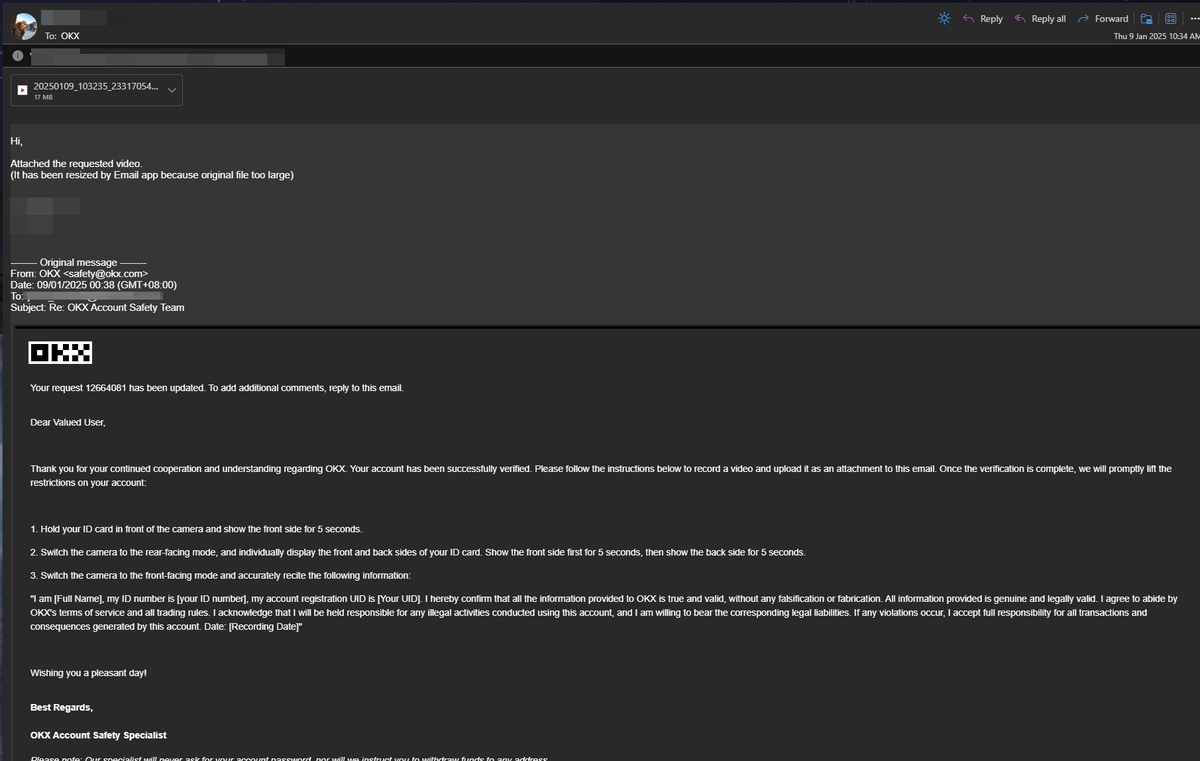This screenshot has width=1200, height=761.
Task: Click 'Your request 12664081 has been updated' text
Action: pyautogui.click(x=117, y=387)
